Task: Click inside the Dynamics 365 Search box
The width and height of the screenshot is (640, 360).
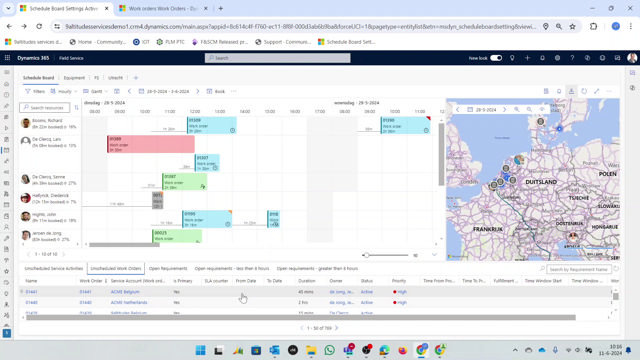Action: pos(278,58)
